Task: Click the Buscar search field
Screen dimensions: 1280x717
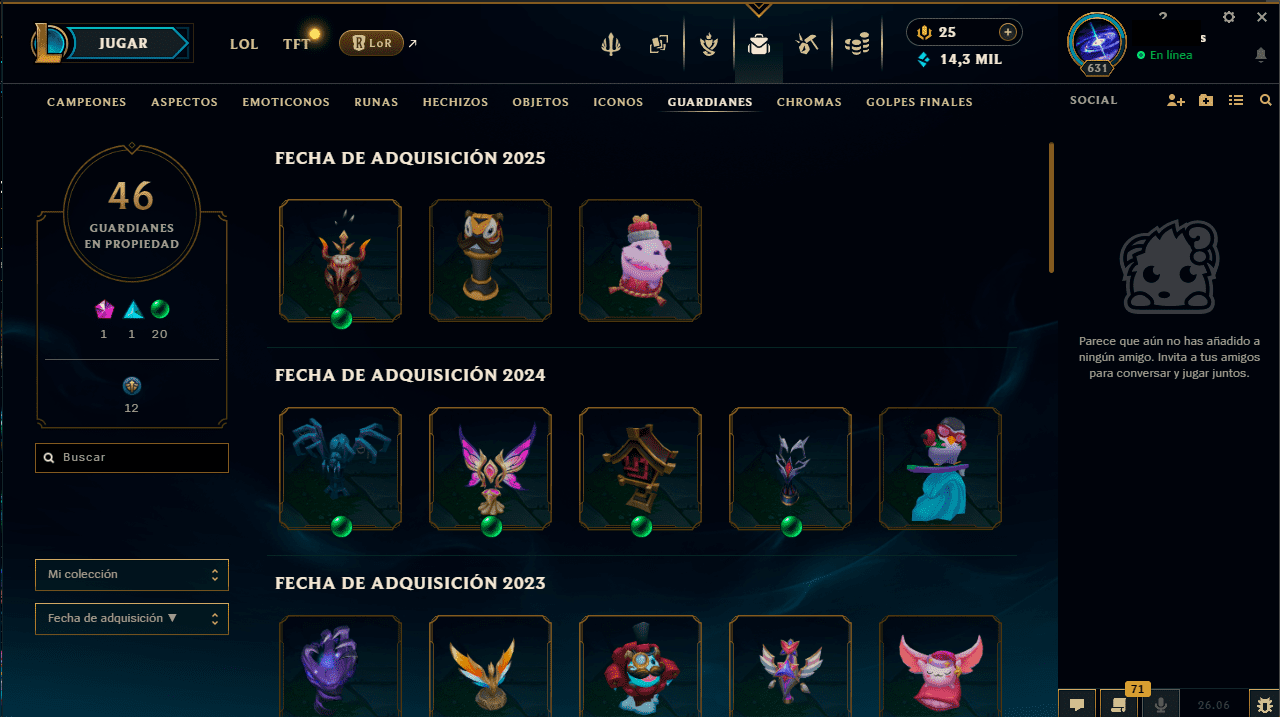Action: point(132,458)
